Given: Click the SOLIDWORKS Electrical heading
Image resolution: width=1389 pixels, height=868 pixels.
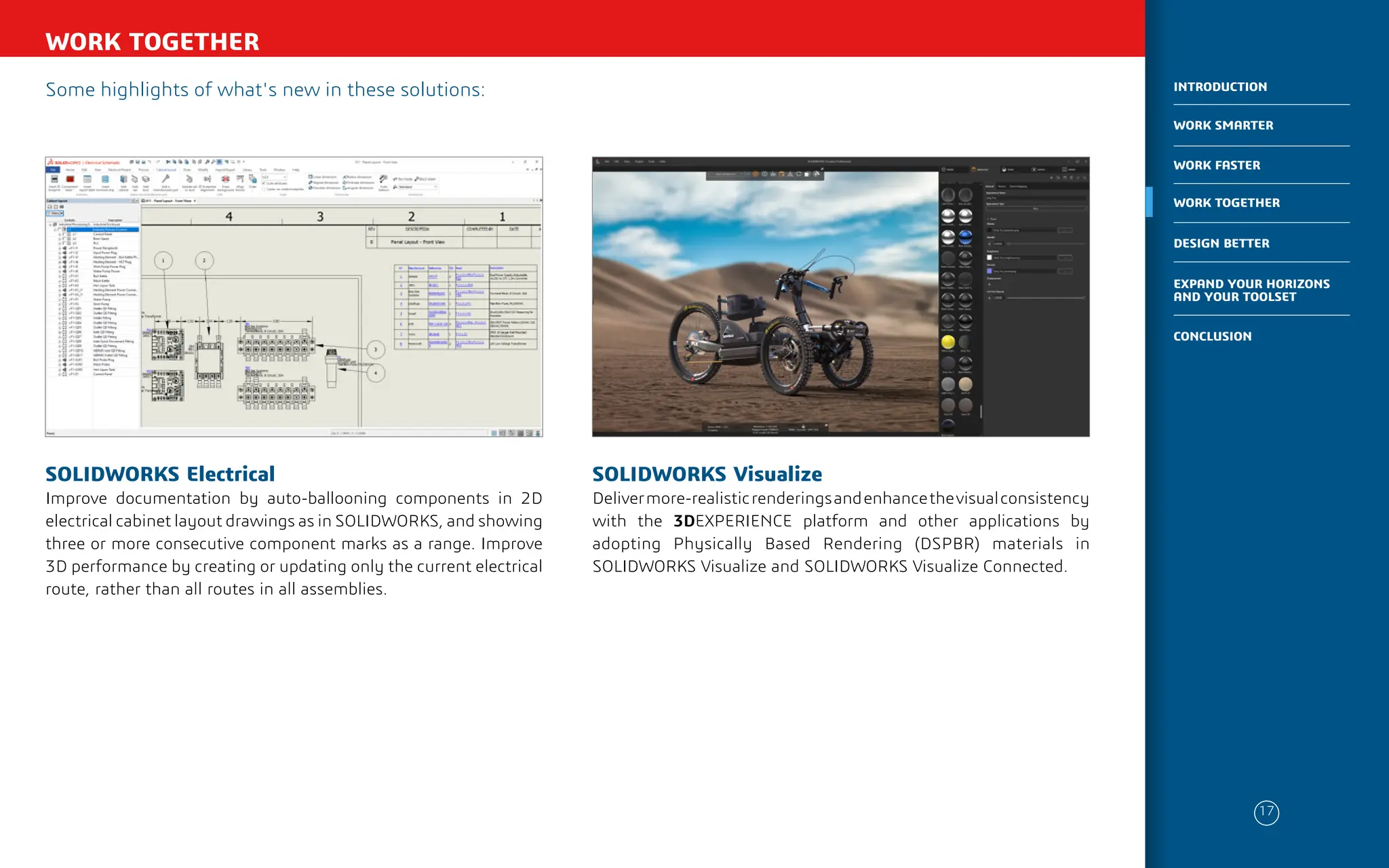Looking at the screenshot, I should tap(160, 474).
